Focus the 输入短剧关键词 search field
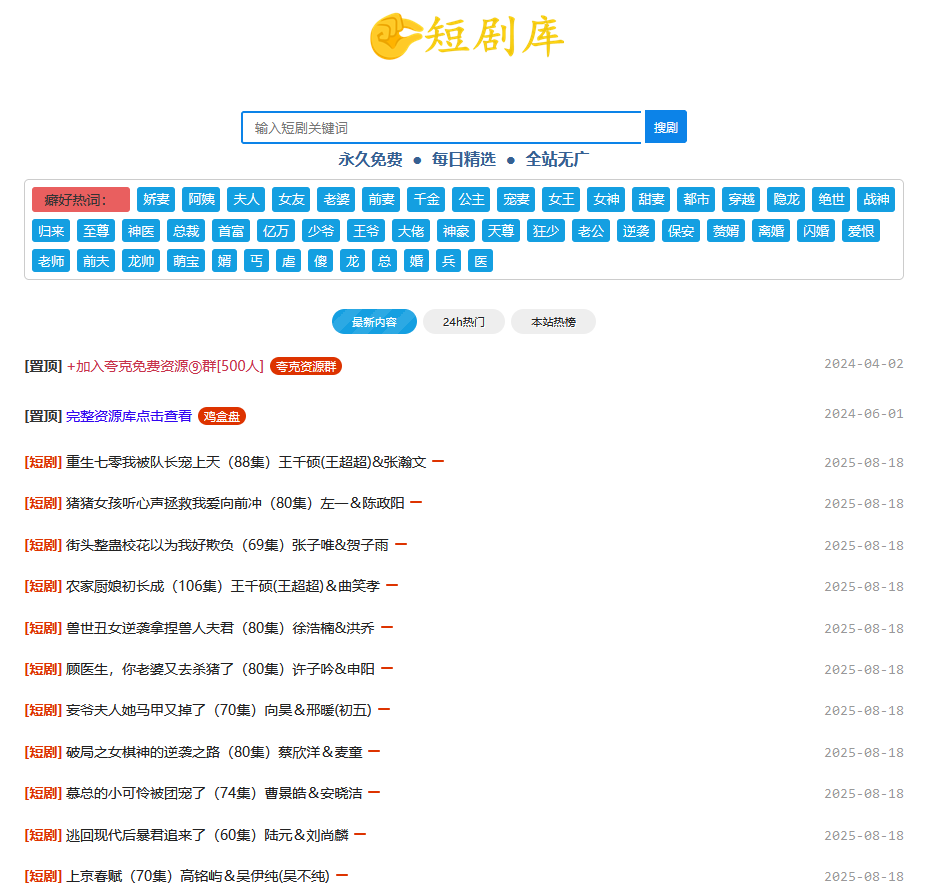 pos(441,128)
